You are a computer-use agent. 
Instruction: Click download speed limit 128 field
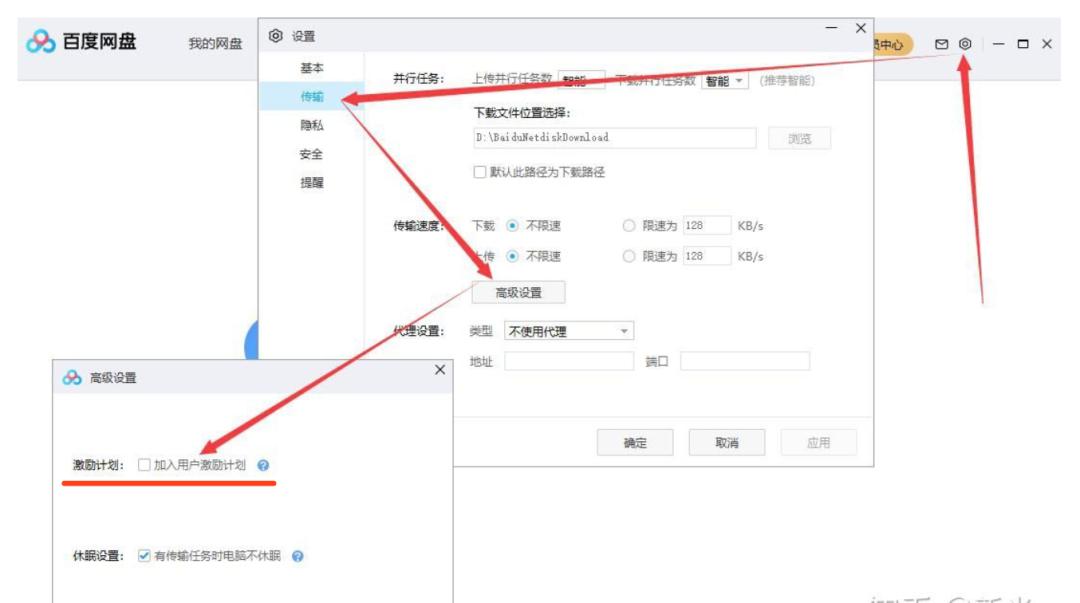coord(707,225)
